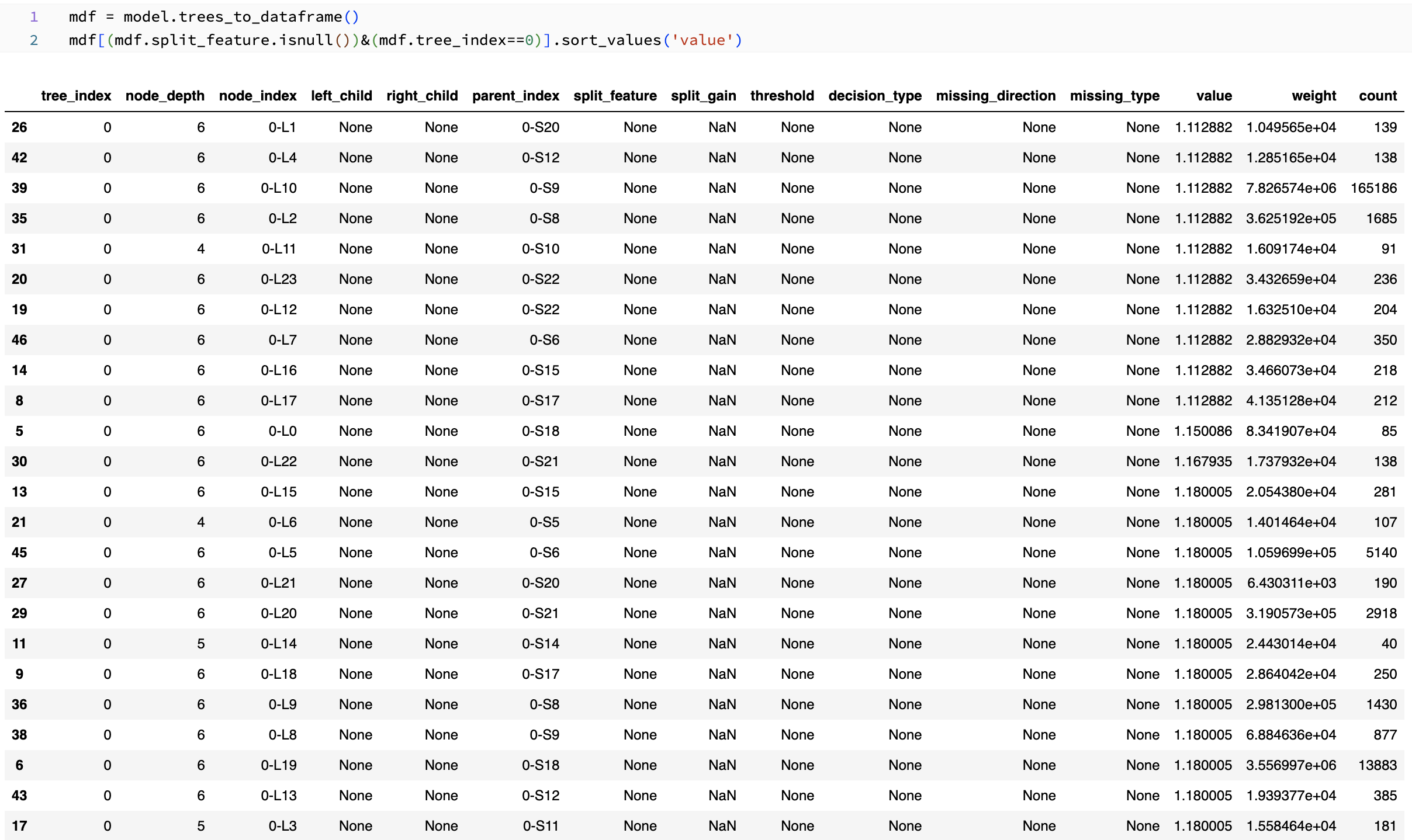This screenshot has width=1412, height=840.
Task: Select row index 26 in the table
Action: point(18,127)
